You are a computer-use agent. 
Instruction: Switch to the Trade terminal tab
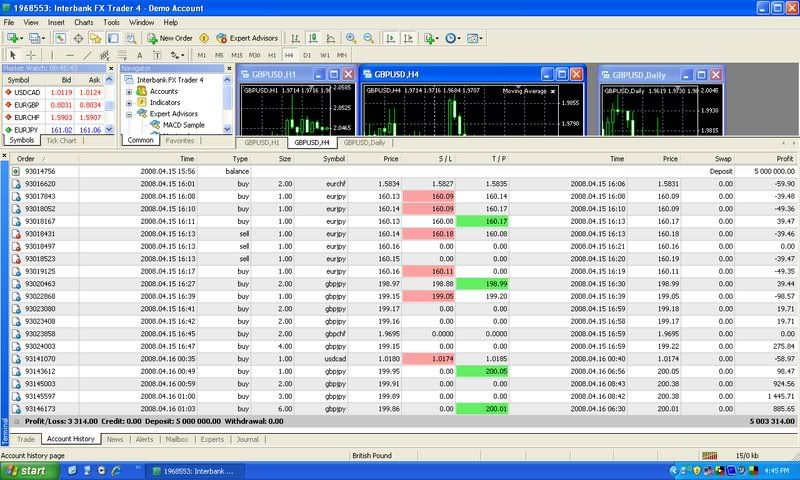26,439
